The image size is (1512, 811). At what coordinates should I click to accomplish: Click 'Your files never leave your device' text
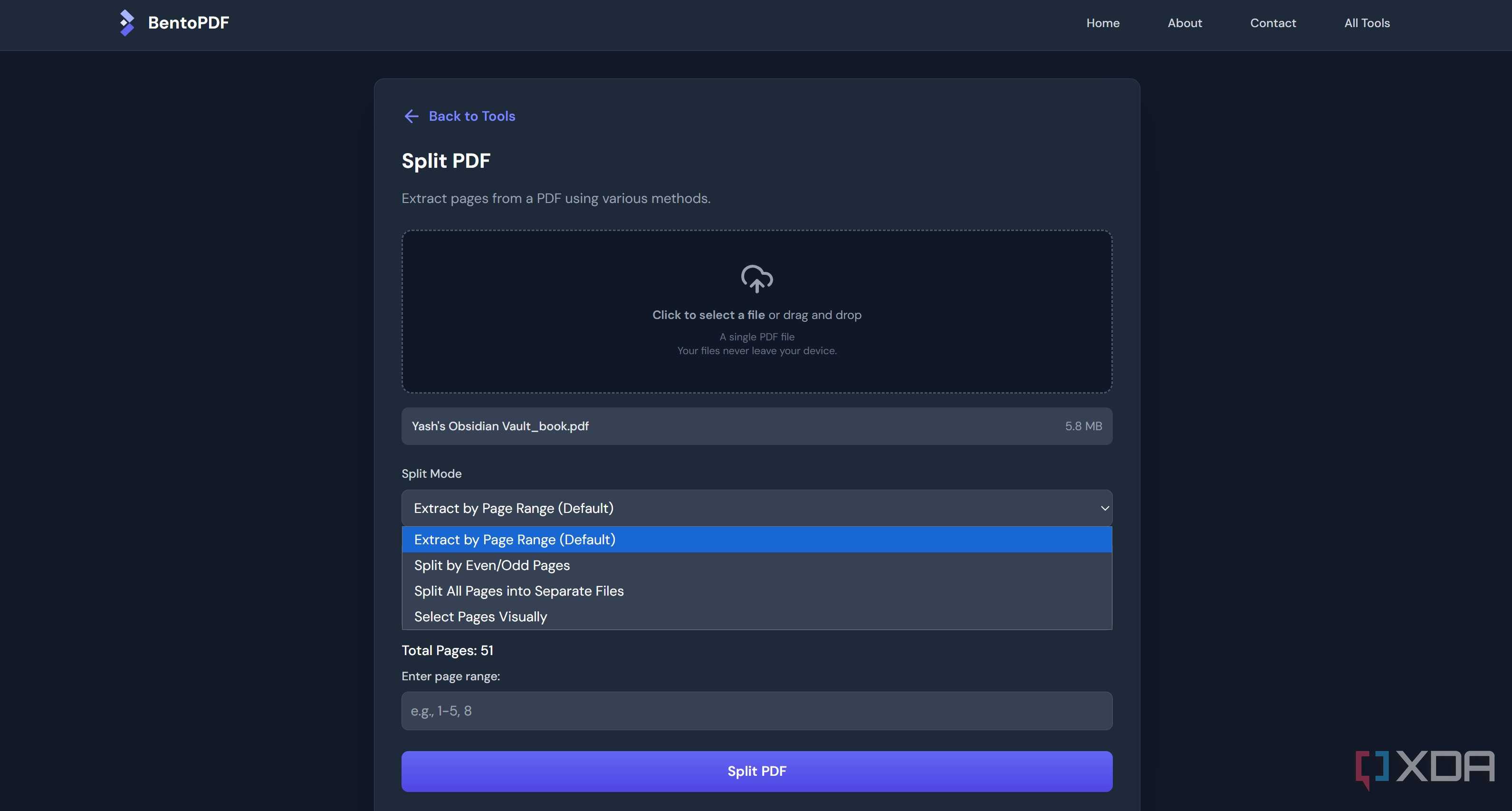756,350
